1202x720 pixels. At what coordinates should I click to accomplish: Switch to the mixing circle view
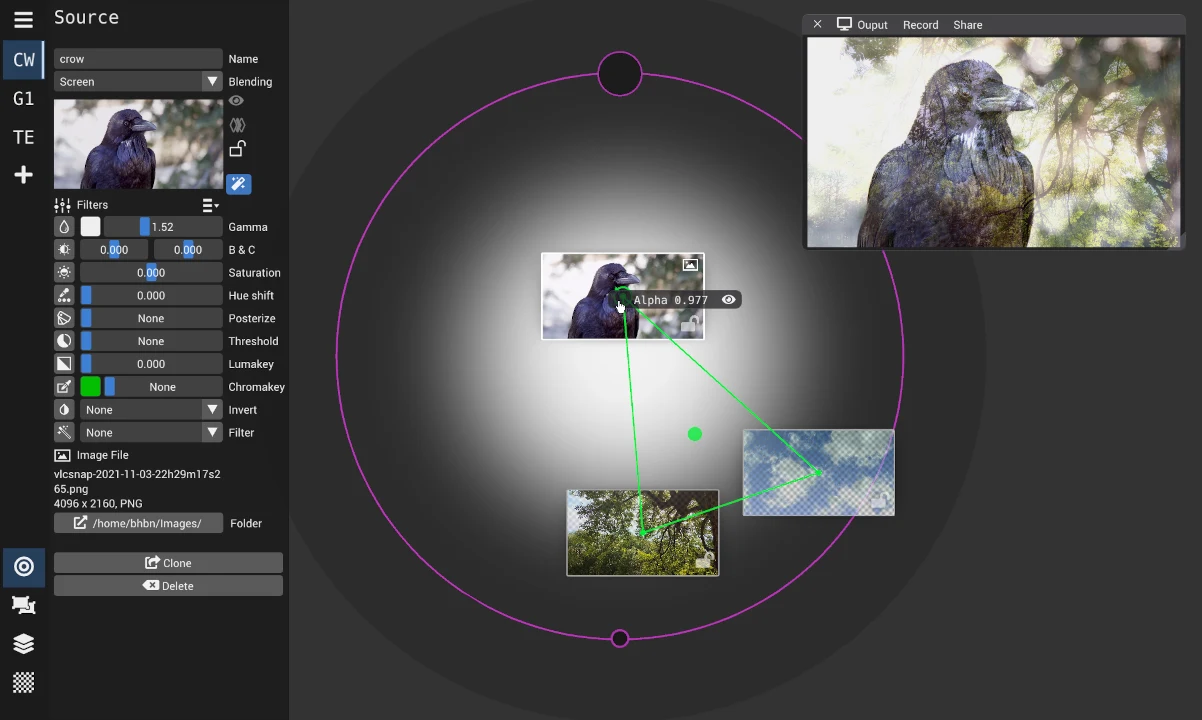[23, 567]
